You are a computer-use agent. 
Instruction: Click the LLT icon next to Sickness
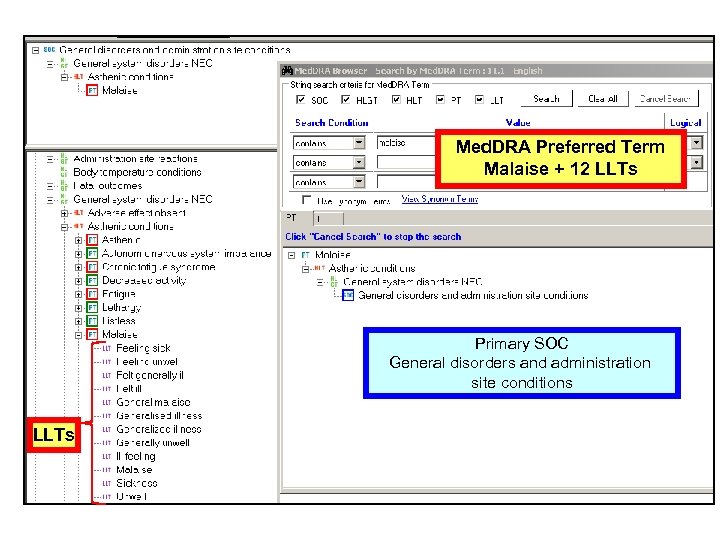(107, 483)
